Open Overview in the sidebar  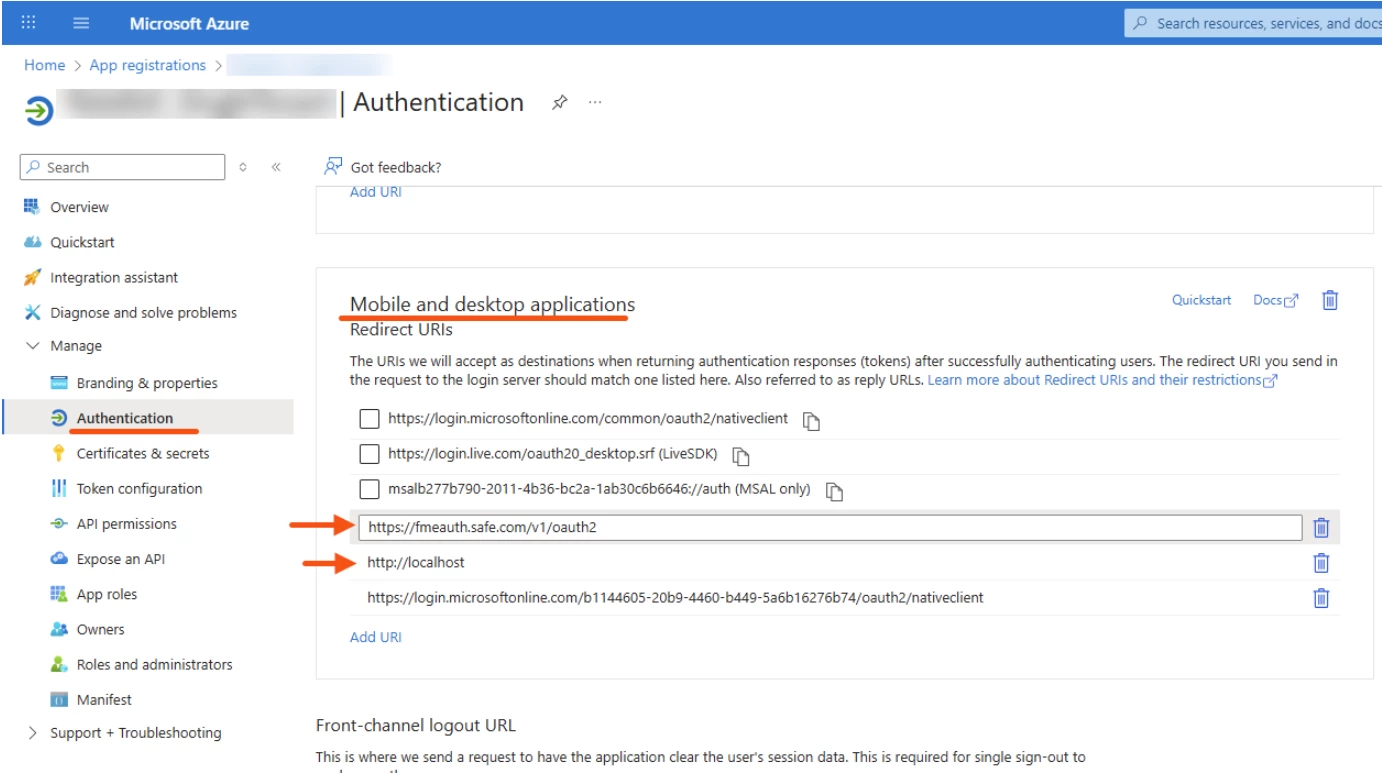point(79,207)
